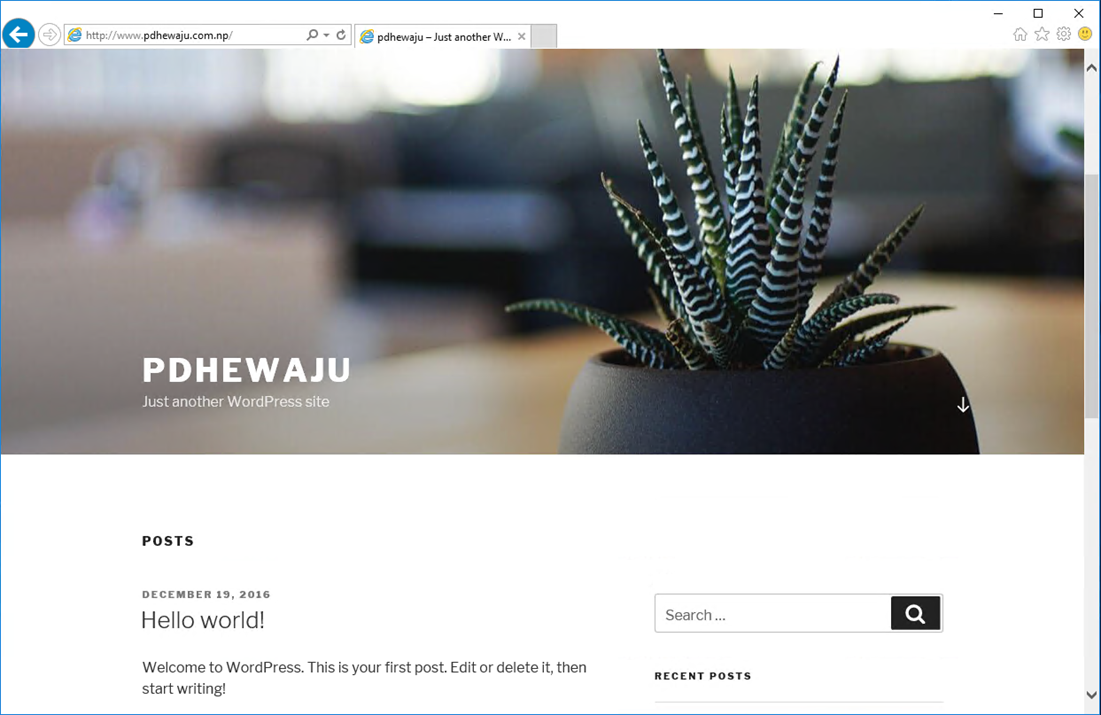Click the address bar search magnifier icon

tap(312, 34)
